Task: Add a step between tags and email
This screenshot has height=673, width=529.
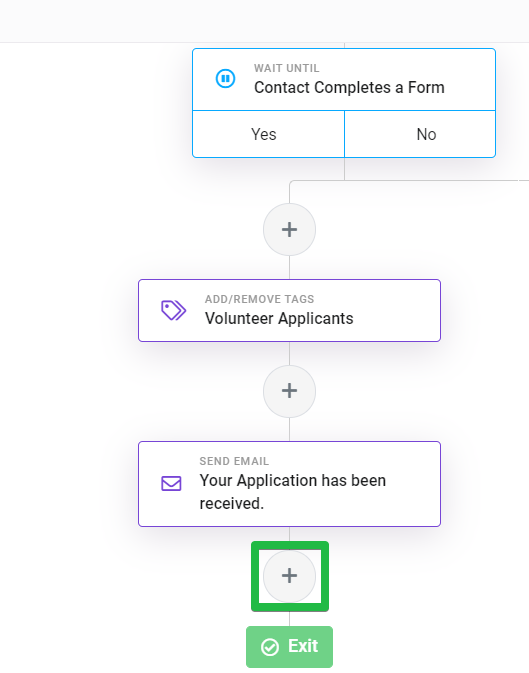Action: (289, 391)
